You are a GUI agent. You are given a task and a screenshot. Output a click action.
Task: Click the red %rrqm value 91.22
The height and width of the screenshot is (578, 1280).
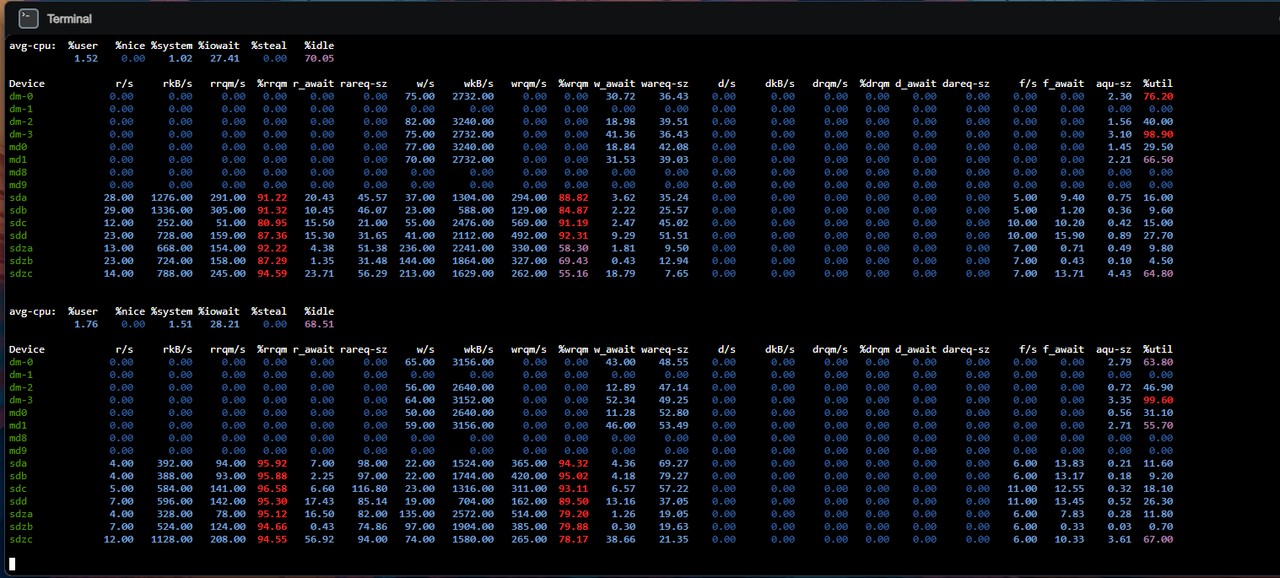point(272,198)
